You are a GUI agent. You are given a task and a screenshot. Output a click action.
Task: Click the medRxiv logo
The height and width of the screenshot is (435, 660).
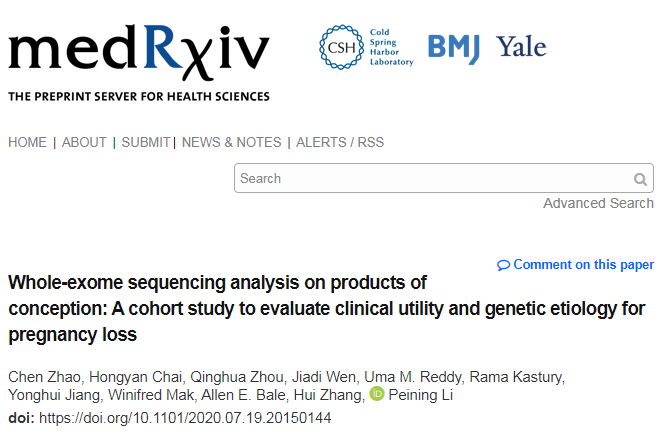click(139, 63)
